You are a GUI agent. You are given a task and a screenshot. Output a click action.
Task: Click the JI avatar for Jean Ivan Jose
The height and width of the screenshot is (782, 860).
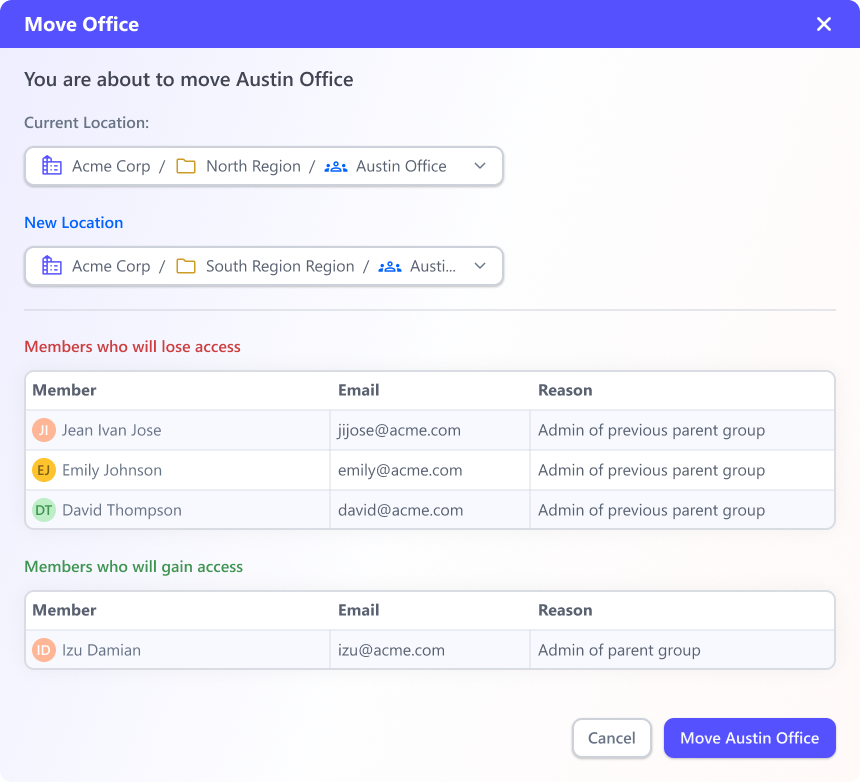[x=44, y=430]
